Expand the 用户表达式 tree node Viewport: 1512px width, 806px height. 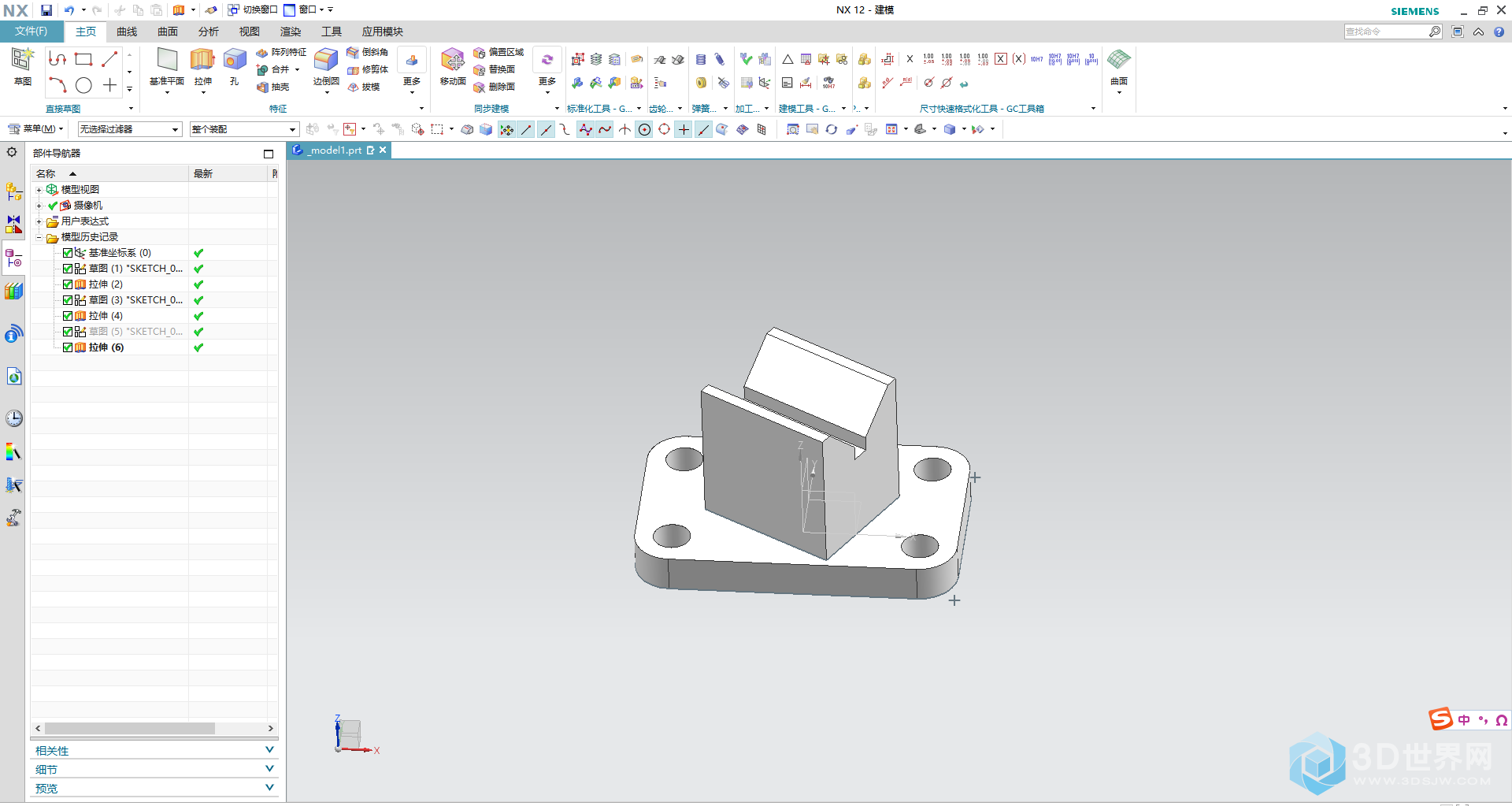39,221
